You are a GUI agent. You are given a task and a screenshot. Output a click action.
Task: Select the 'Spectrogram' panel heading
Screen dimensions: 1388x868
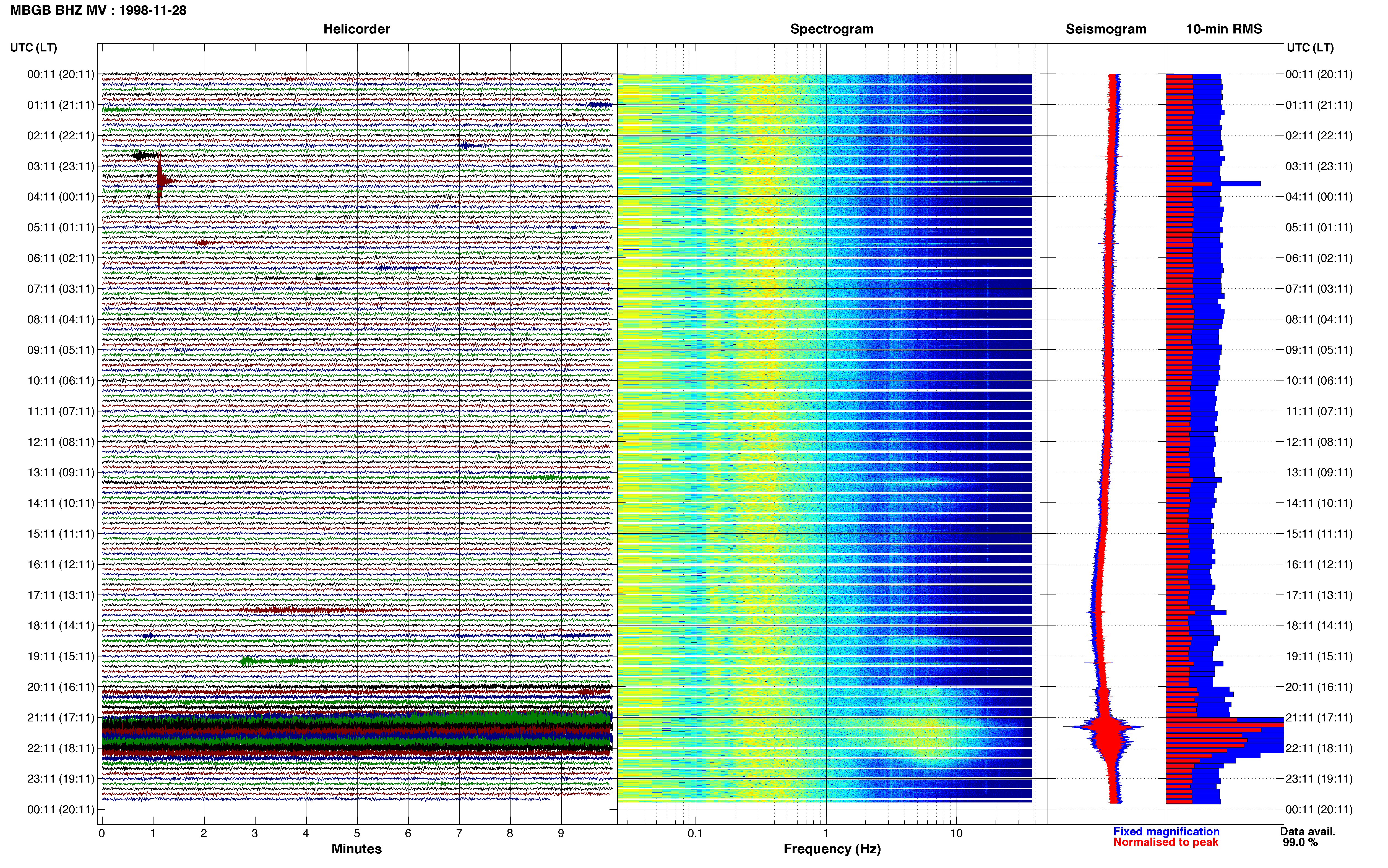click(x=832, y=29)
